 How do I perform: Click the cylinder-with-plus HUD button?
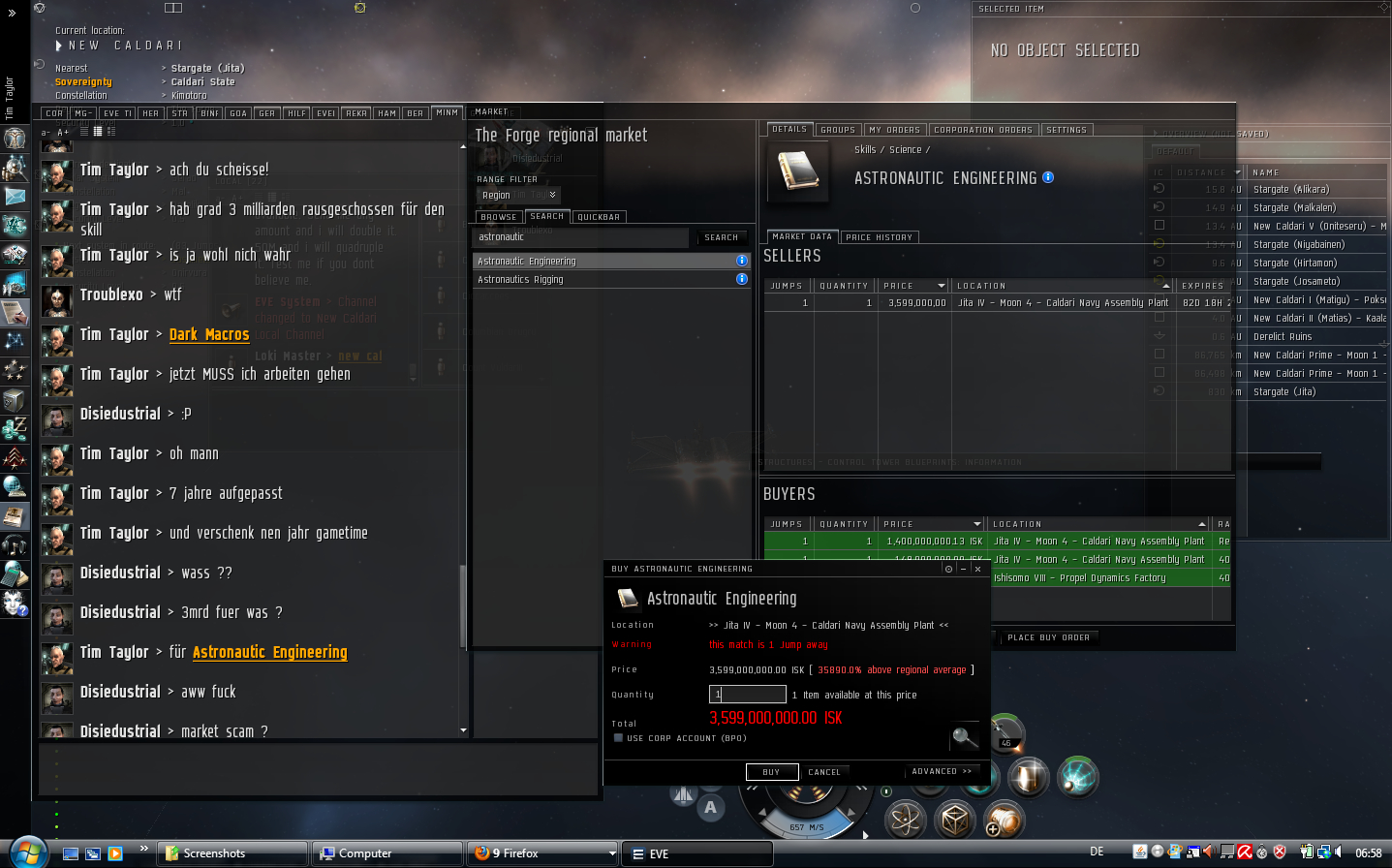click(x=1004, y=820)
